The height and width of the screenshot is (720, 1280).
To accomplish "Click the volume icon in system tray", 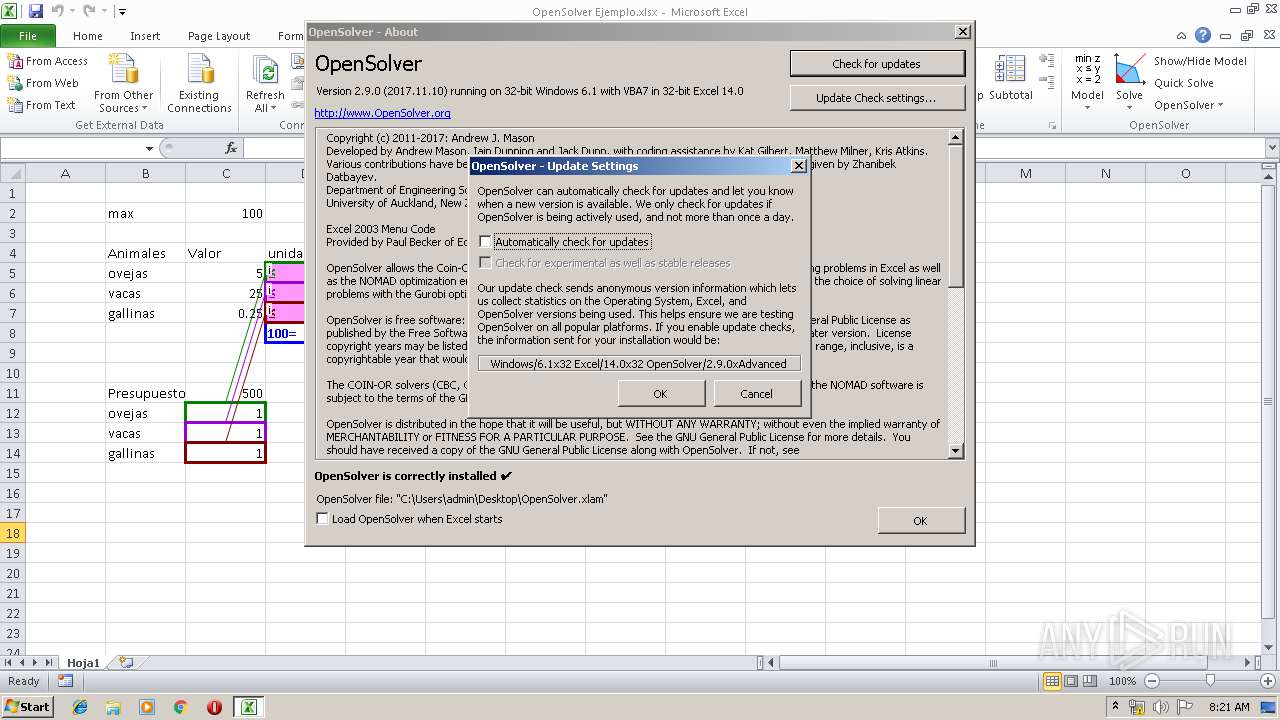I will [1162, 707].
